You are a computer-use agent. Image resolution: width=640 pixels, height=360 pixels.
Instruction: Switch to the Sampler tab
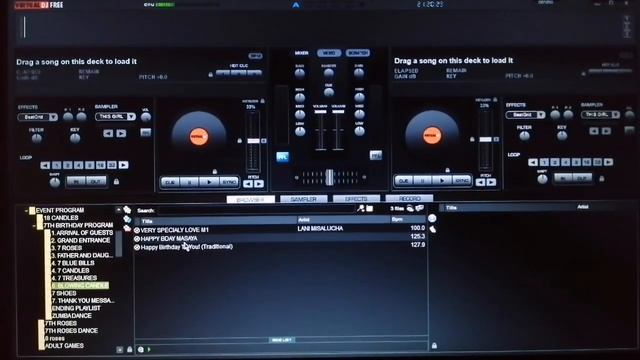tap(304, 199)
